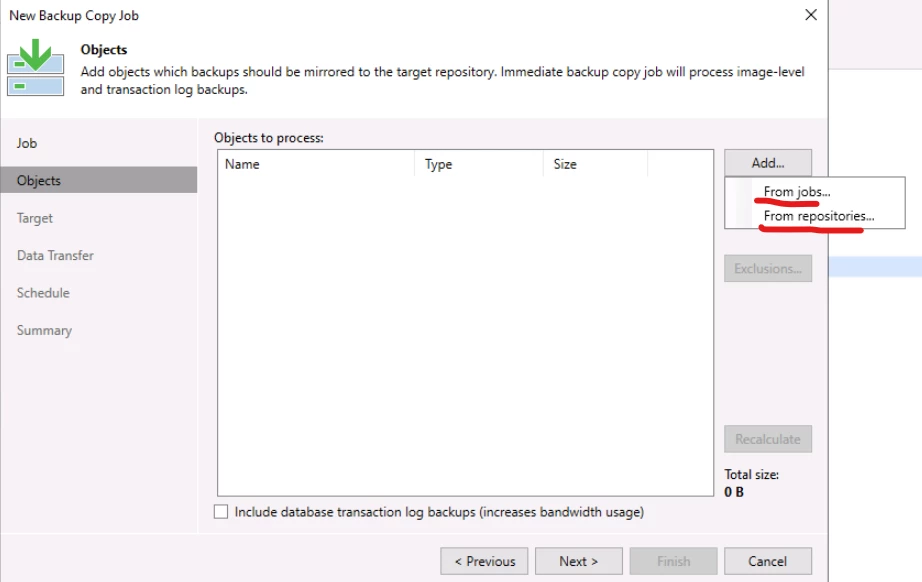The image size is (922, 582).
Task: Enable Include database transaction log backups checkbox
Action: tap(221, 512)
